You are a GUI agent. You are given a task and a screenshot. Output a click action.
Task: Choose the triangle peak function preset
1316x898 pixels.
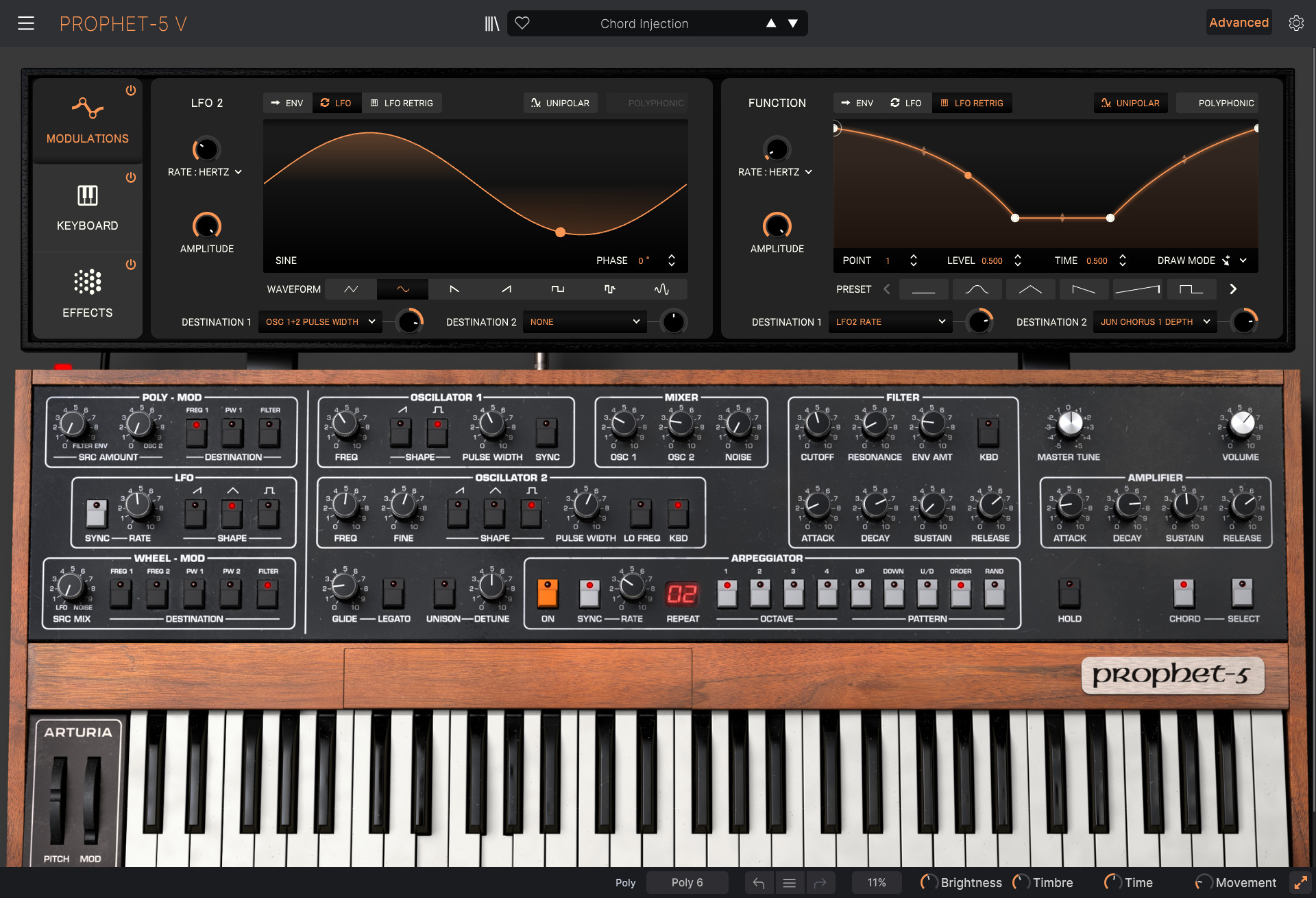pyautogui.click(x=1030, y=289)
